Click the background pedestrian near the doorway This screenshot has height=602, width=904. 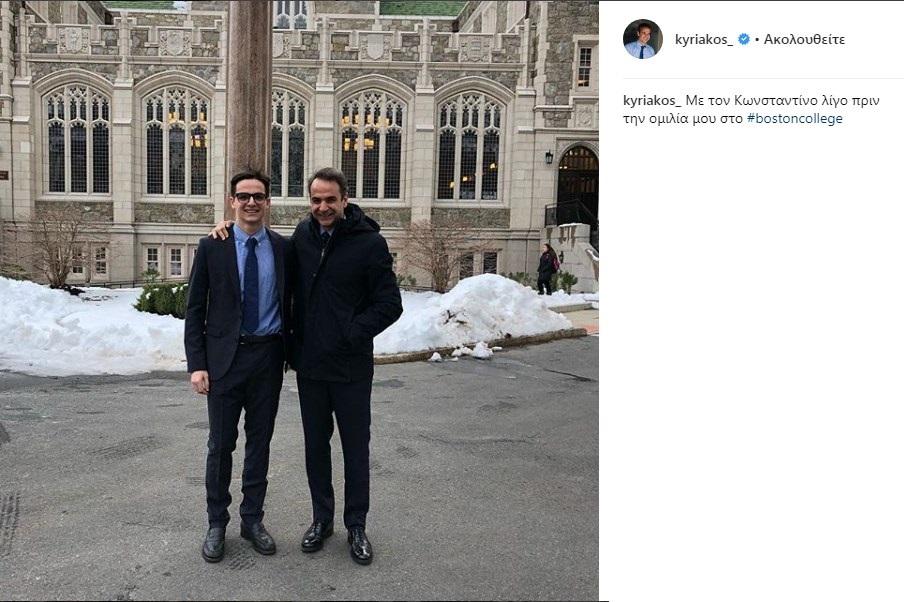pyautogui.click(x=546, y=268)
